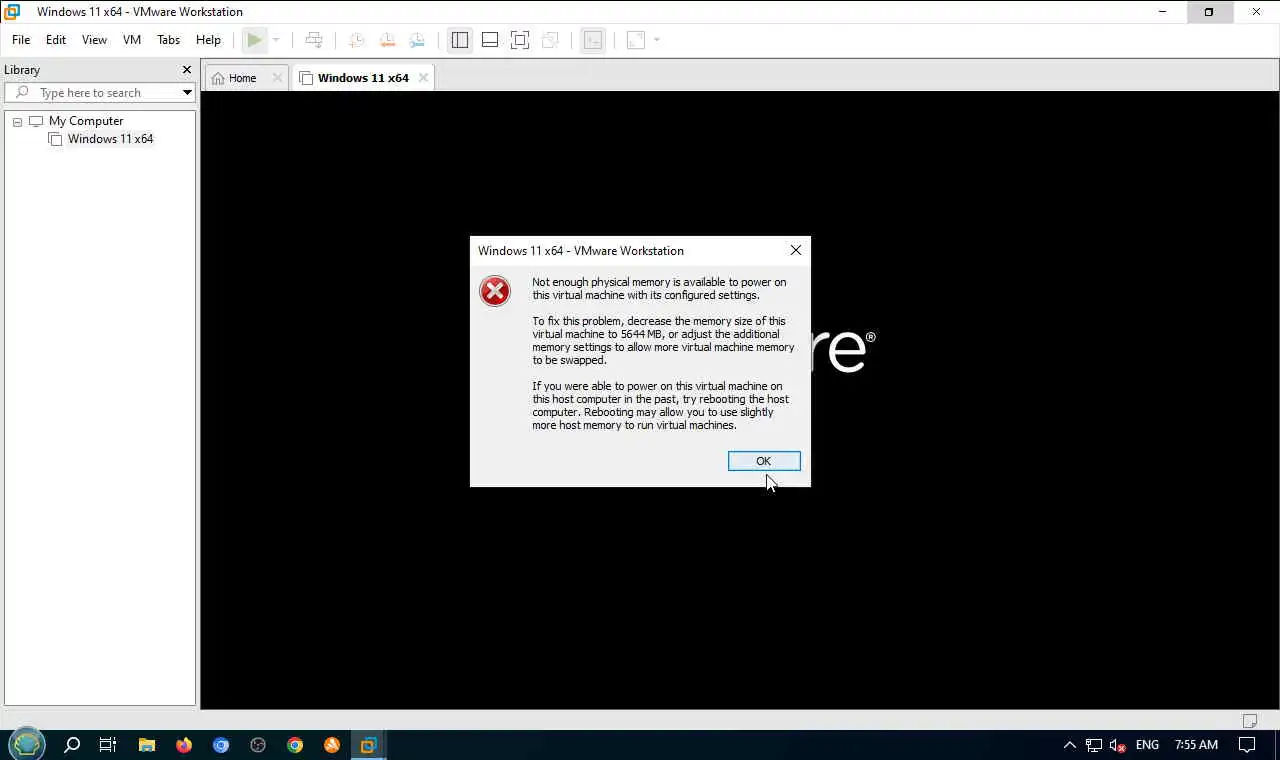Open the Edit menu
This screenshot has height=760, width=1280.
click(56, 40)
